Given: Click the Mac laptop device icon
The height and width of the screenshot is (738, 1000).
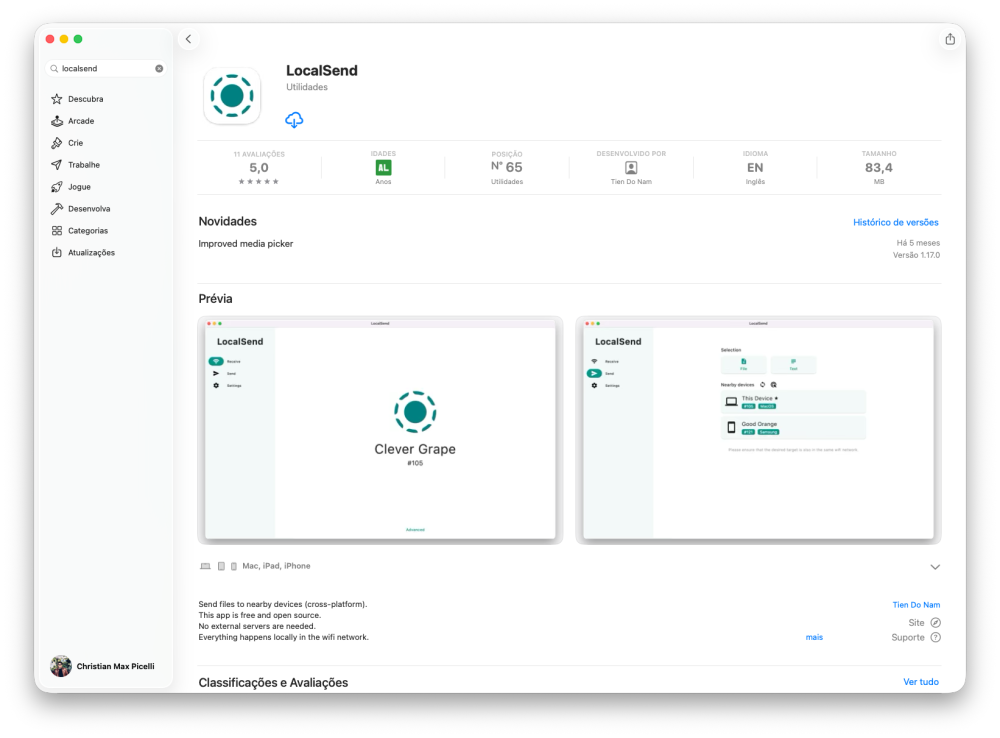Looking at the screenshot, I should (x=205, y=566).
